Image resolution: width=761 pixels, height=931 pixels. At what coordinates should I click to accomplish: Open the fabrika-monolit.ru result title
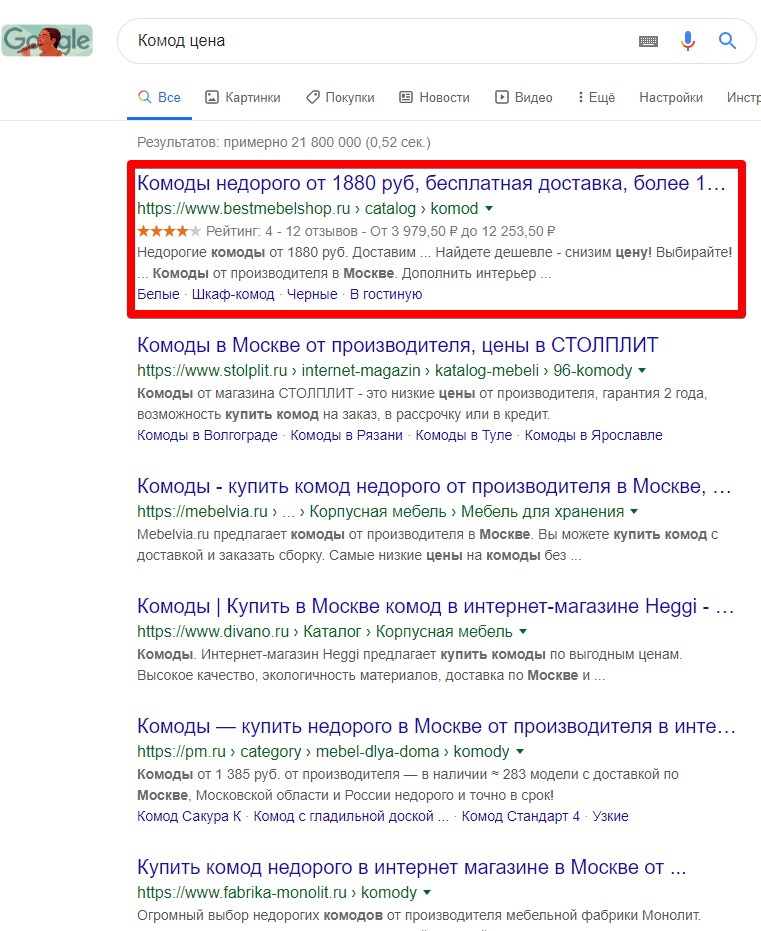tap(411, 867)
